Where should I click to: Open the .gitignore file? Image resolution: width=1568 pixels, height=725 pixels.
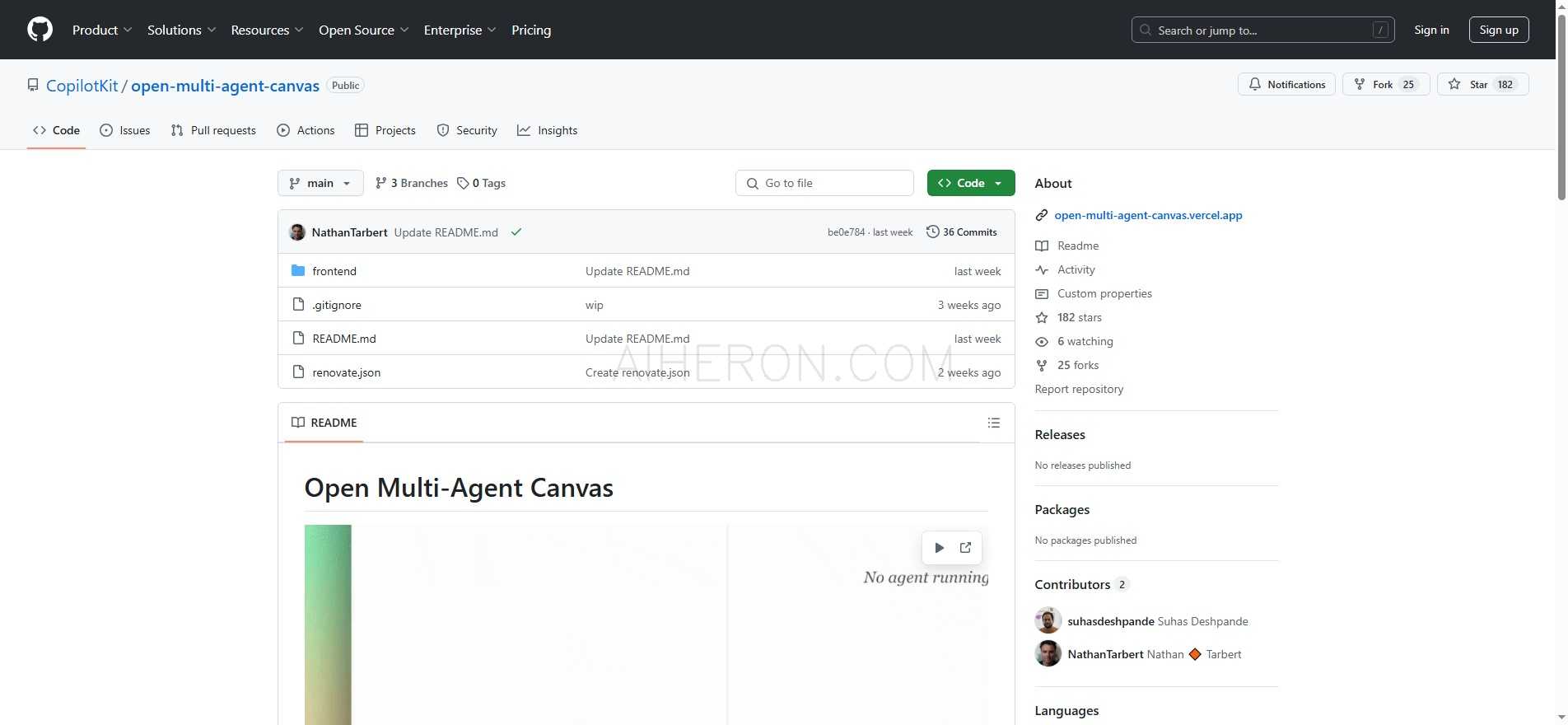337,305
